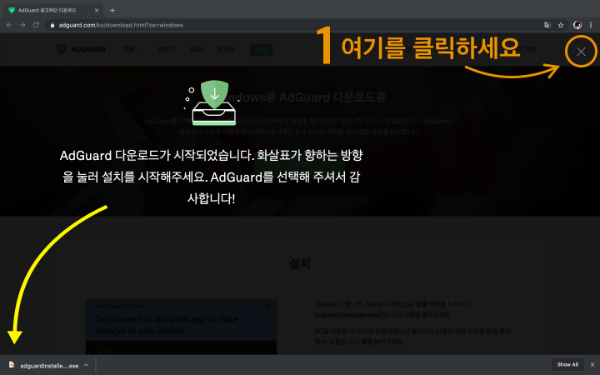Image resolution: width=600 pixels, height=375 pixels.
Task: Close the AdGuard browser tab
Action: [96, 10]
